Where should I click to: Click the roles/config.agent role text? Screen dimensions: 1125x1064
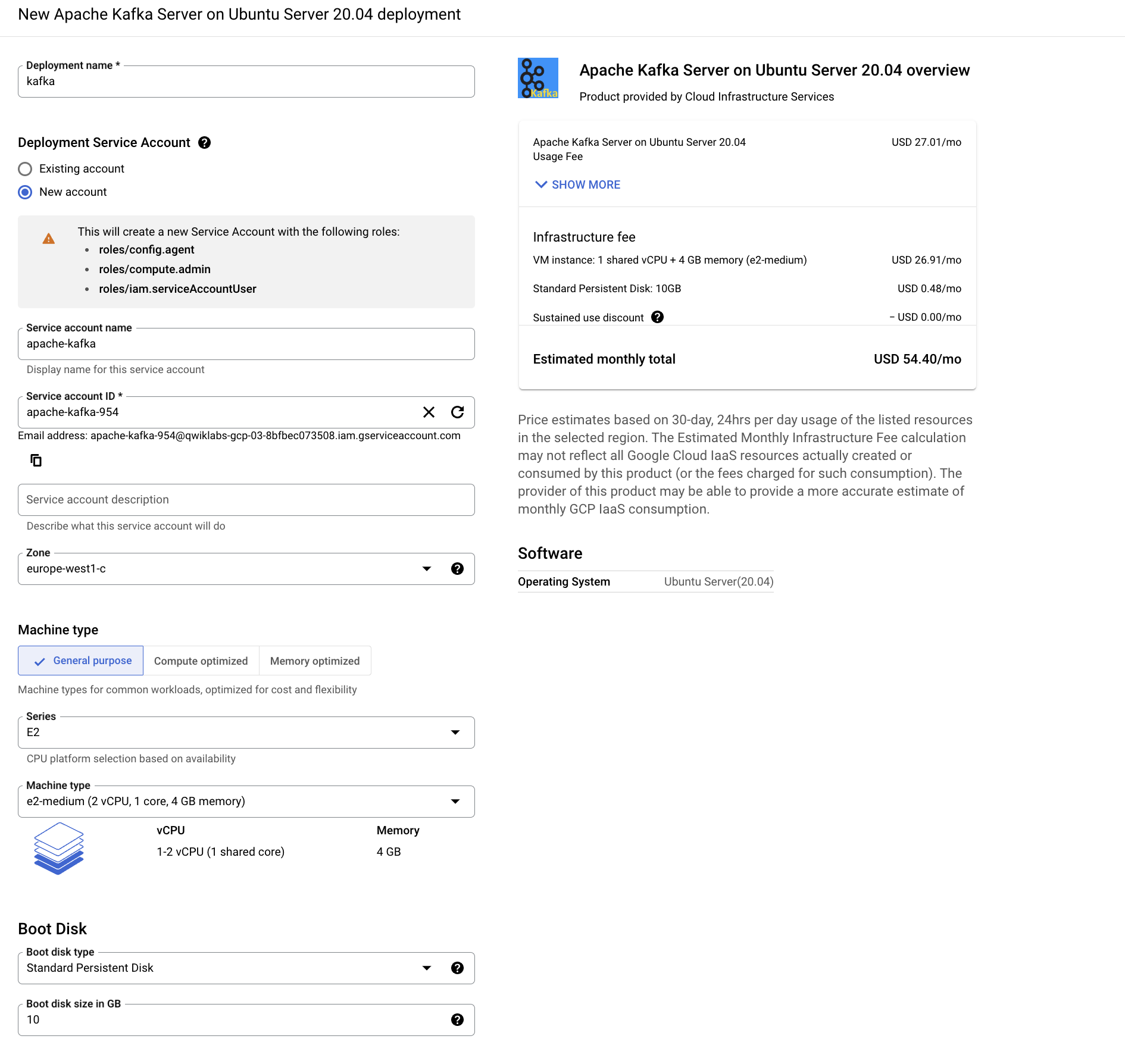(146, 250)
